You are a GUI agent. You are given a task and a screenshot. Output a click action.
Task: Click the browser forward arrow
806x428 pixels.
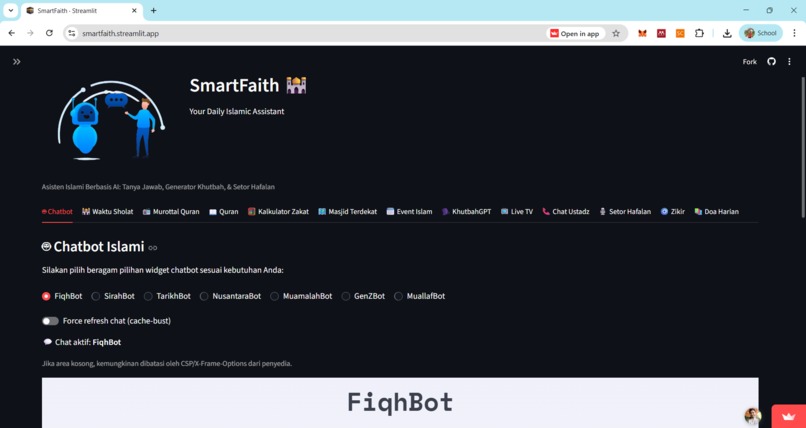pos(30,33)
